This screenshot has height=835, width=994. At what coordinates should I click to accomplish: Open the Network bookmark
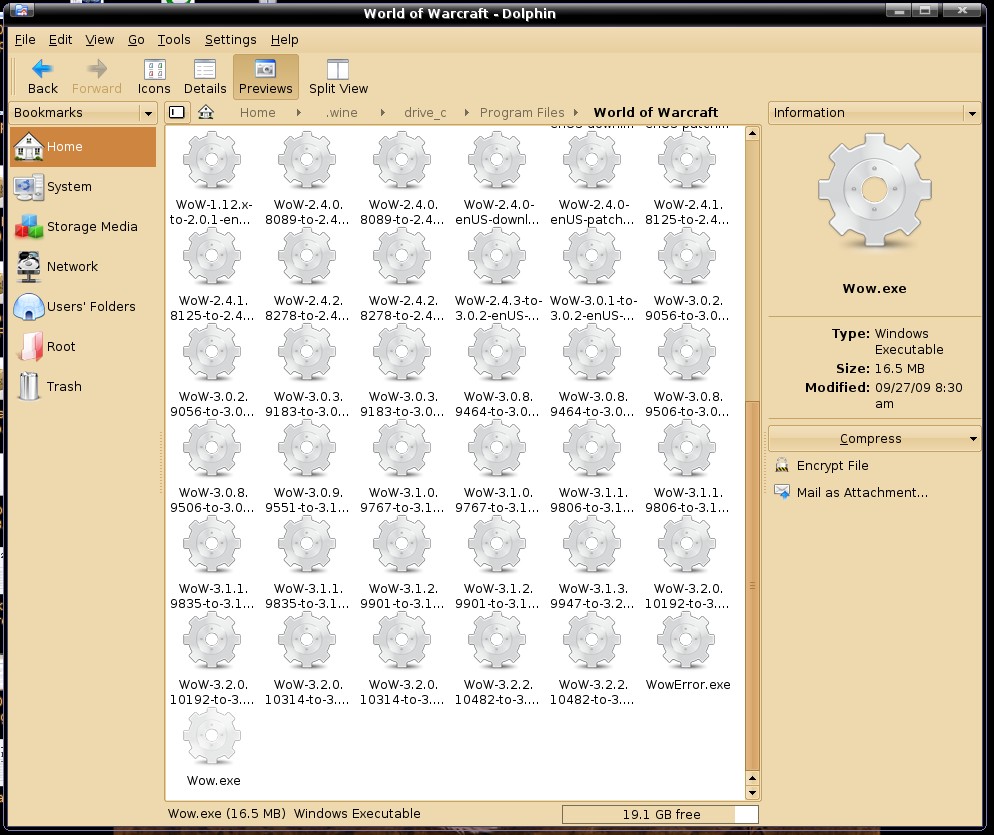coord(83,266)
